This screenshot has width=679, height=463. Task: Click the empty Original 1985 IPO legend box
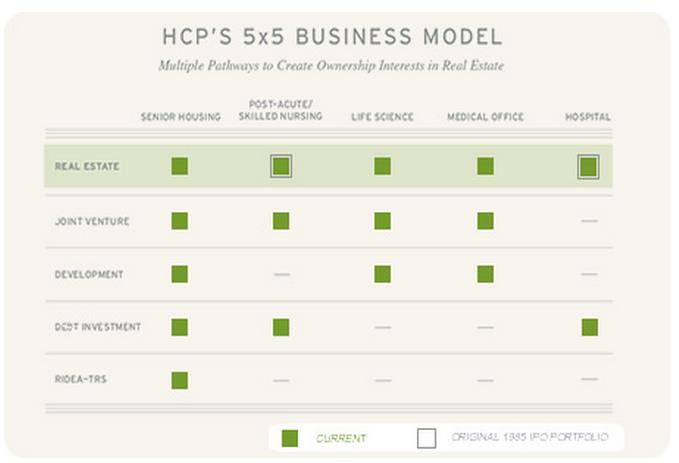[427, 438]
